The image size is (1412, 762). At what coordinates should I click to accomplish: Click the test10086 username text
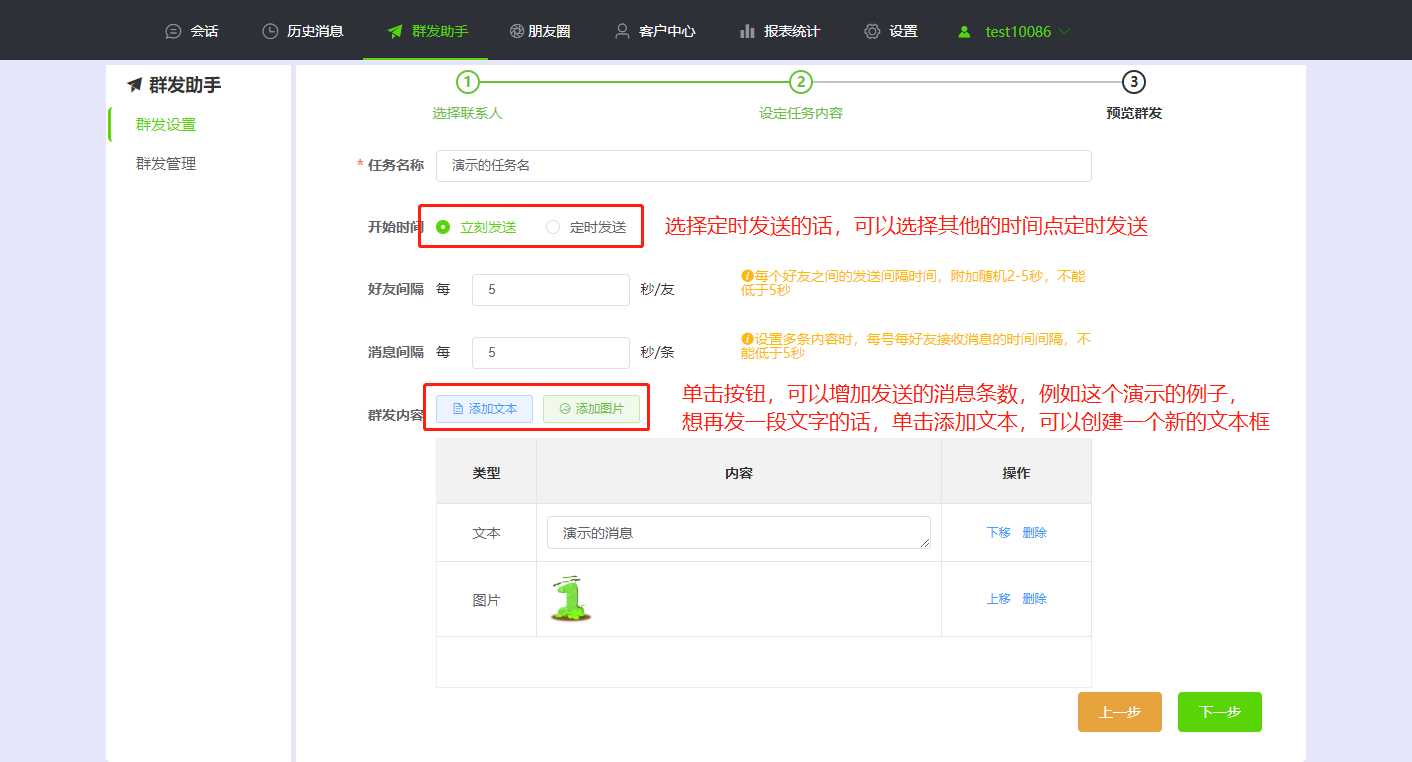coord(1018,31)
